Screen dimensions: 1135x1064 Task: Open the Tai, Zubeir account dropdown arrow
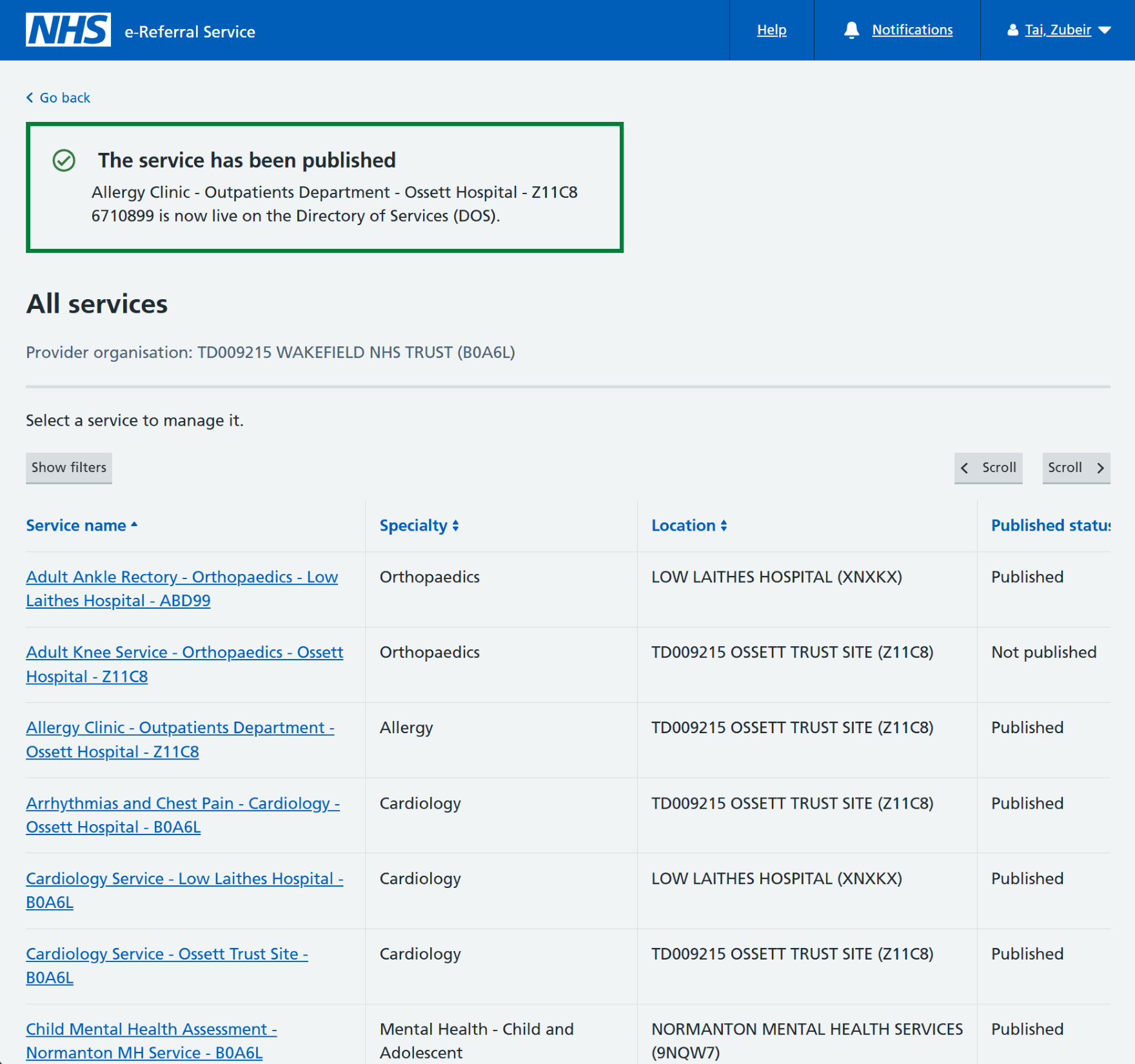coord(1104,30)
